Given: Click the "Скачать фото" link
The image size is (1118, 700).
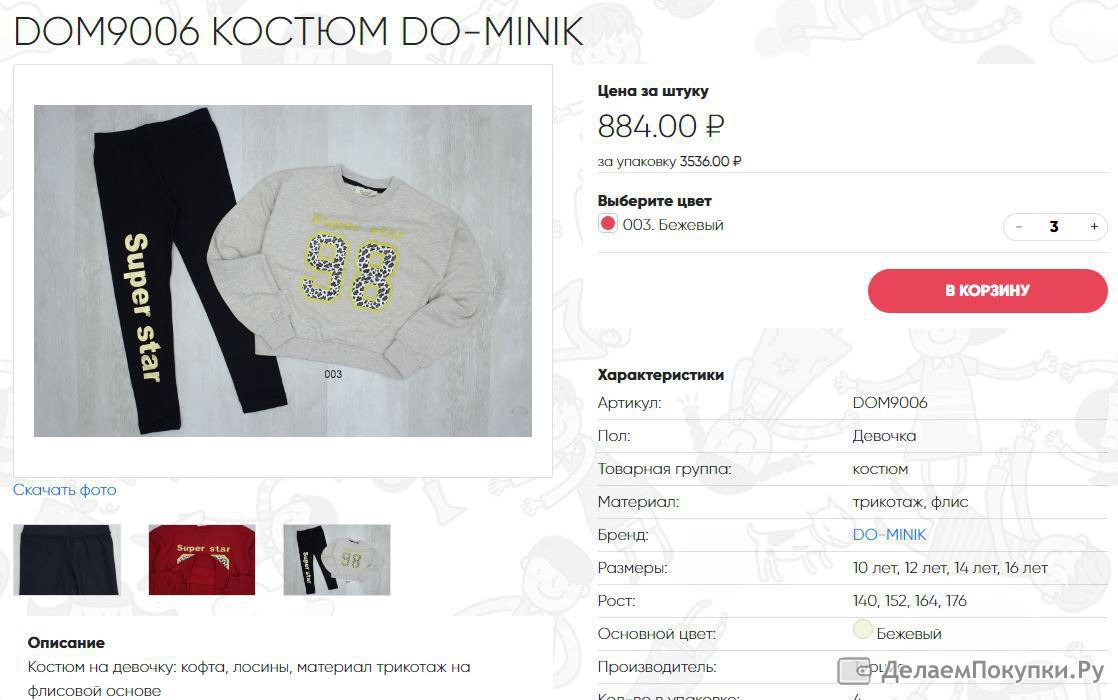Looking at the screenshot, I should tap(65, 490).
